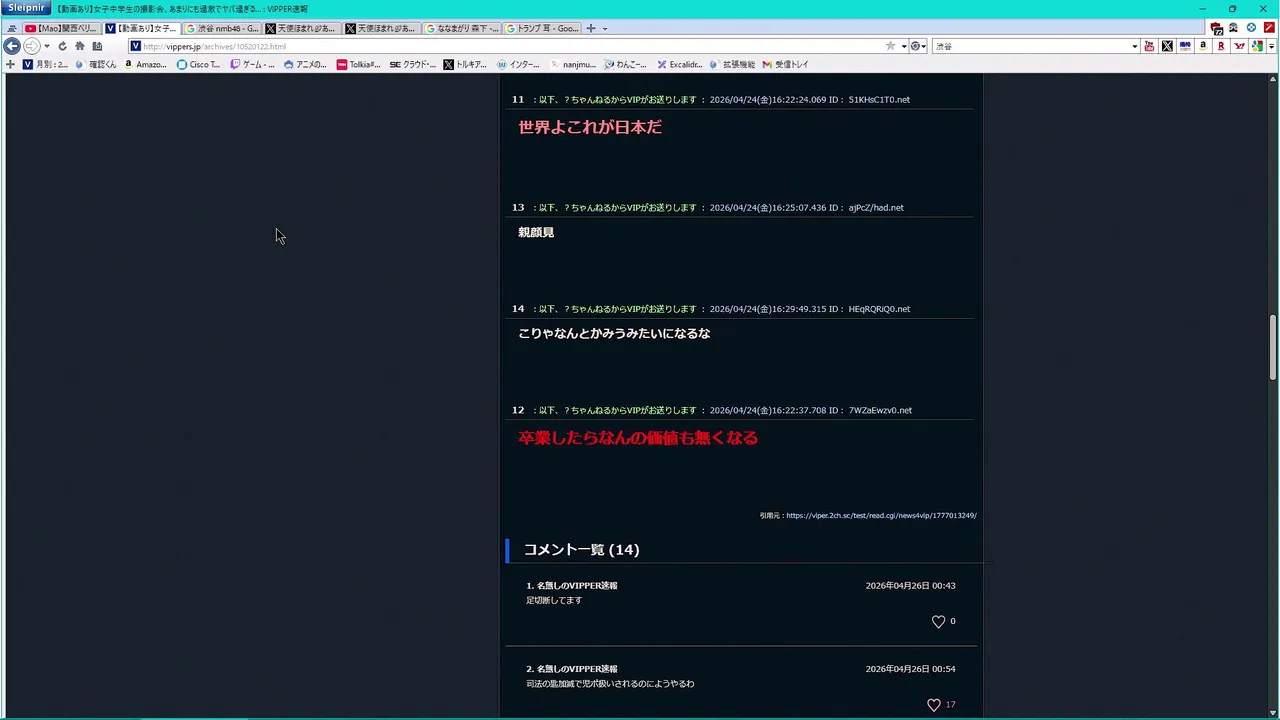Go back with the browser back arrow
This screenshot has width=1280, height=720.
pos(12,46)
